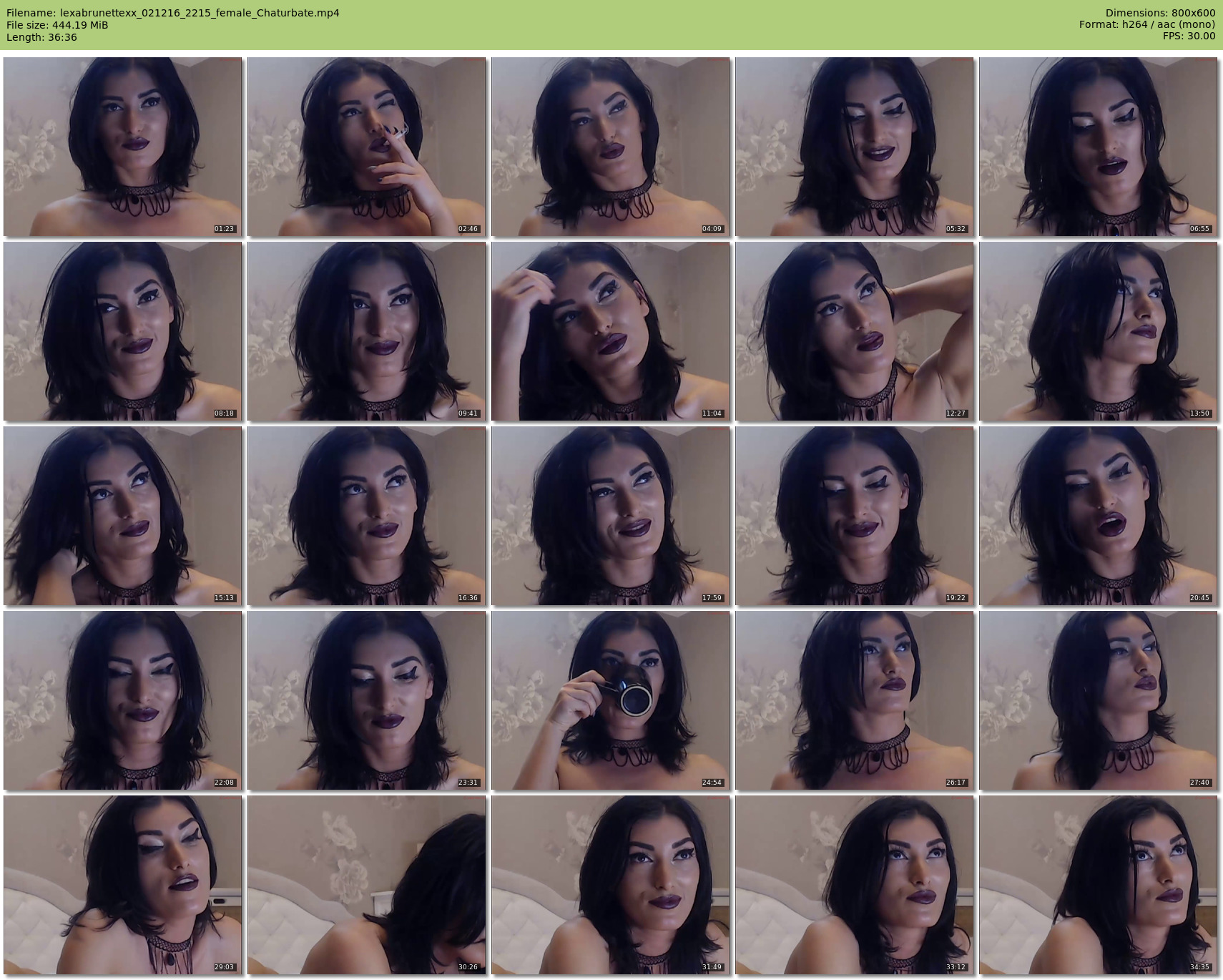
Task: Click the Filename text in header
Action: [173, 13]
